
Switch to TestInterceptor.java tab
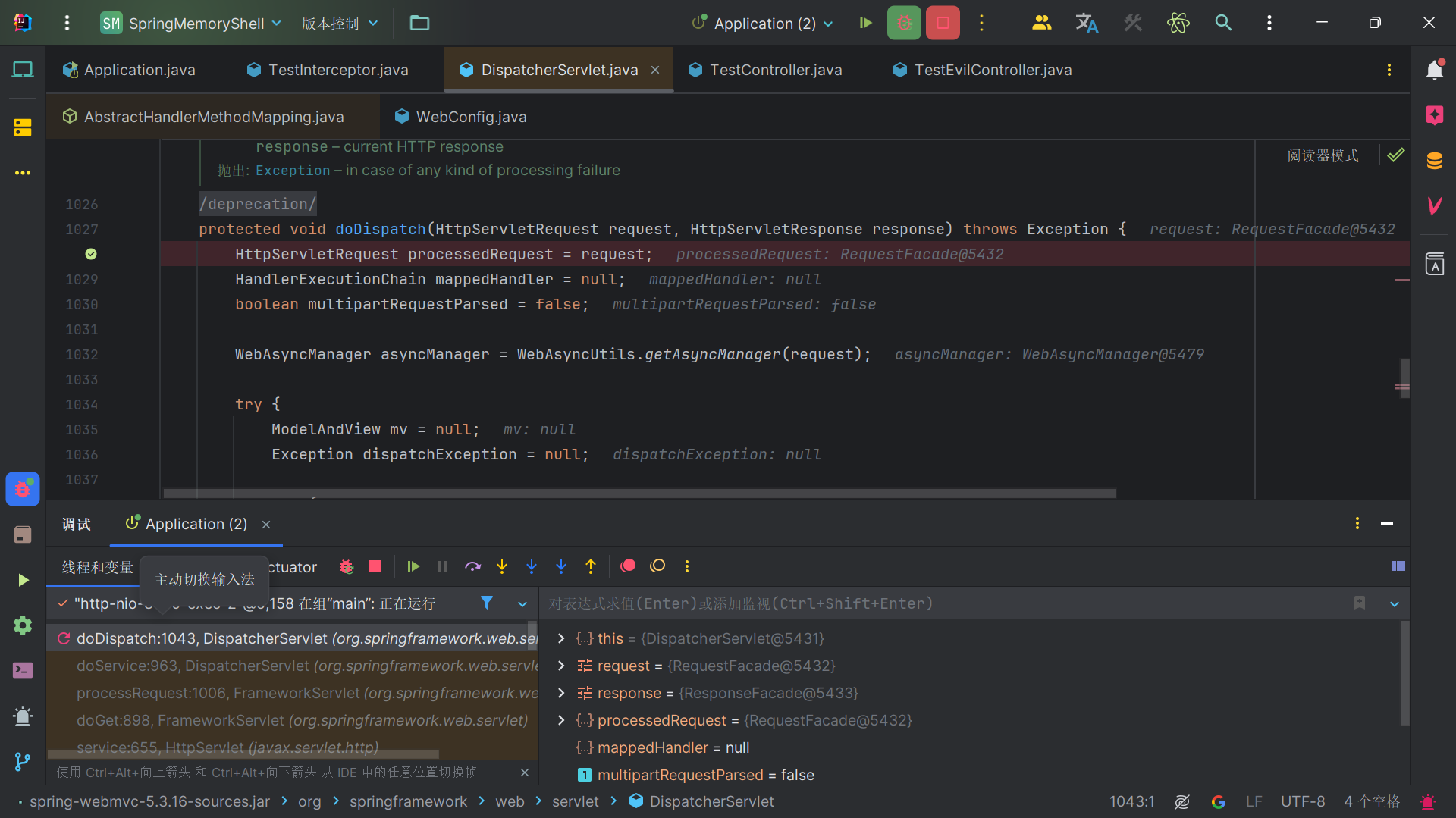point(328,70)
